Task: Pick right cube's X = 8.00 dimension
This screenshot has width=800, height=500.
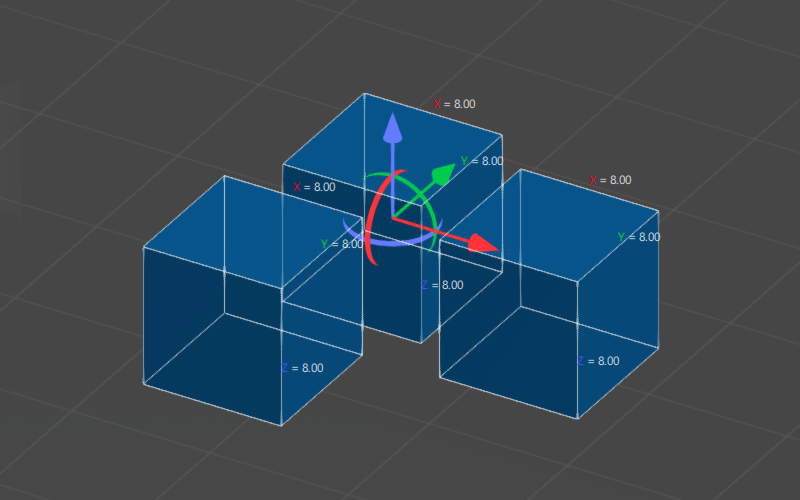Action: [x=610, y=180]
